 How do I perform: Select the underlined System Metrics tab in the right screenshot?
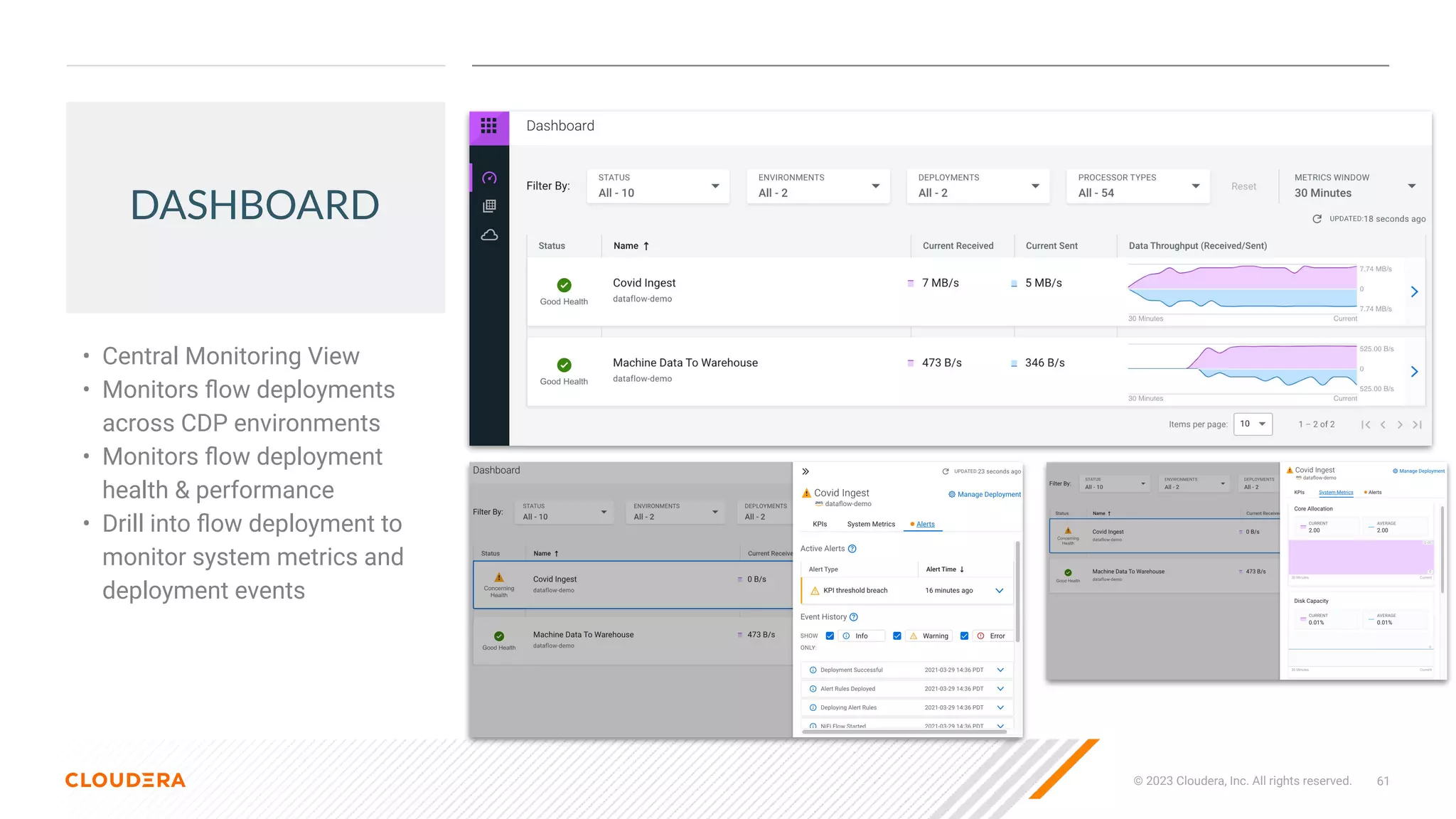1336,492
